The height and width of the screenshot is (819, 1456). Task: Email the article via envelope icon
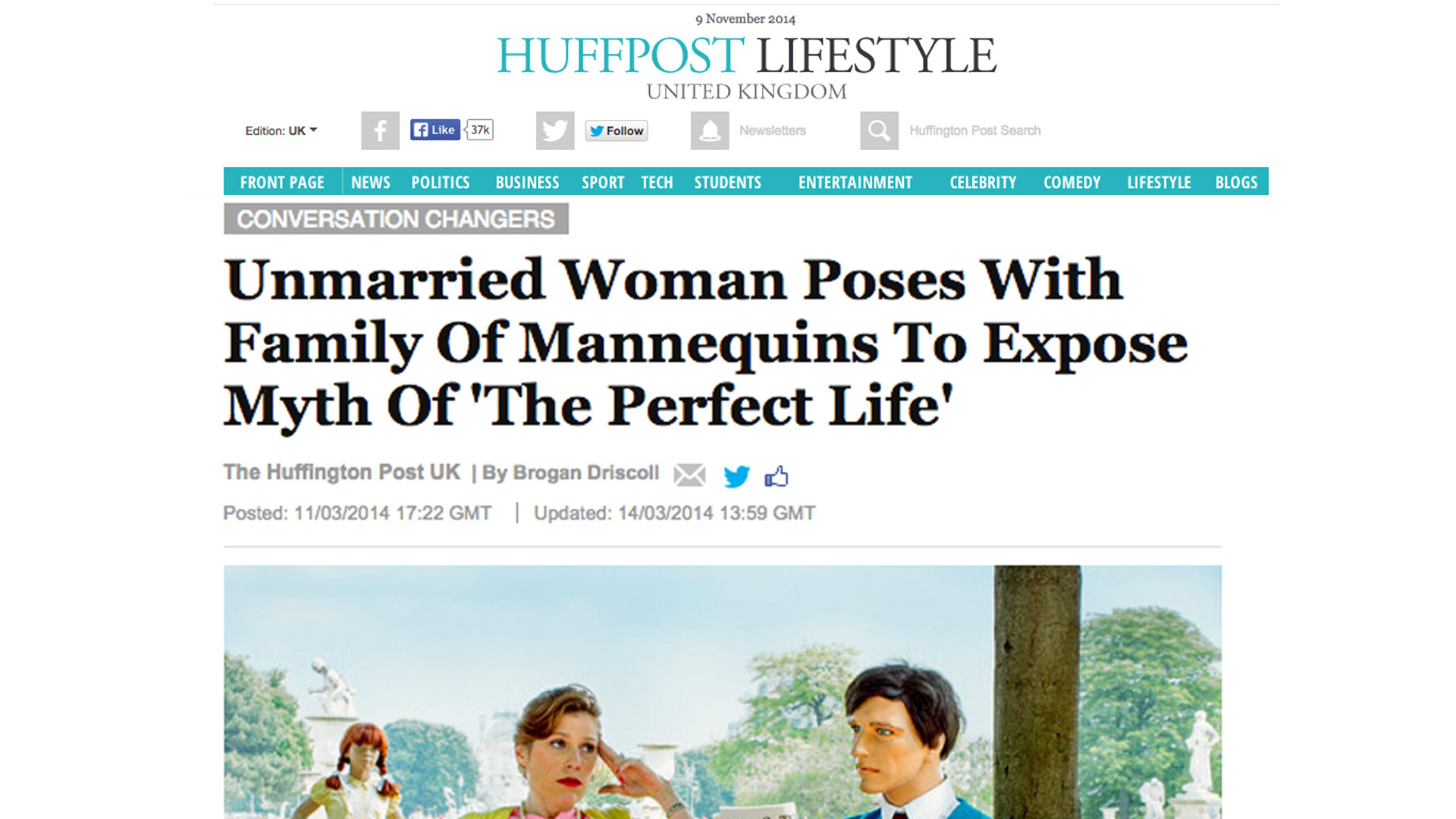689,475
